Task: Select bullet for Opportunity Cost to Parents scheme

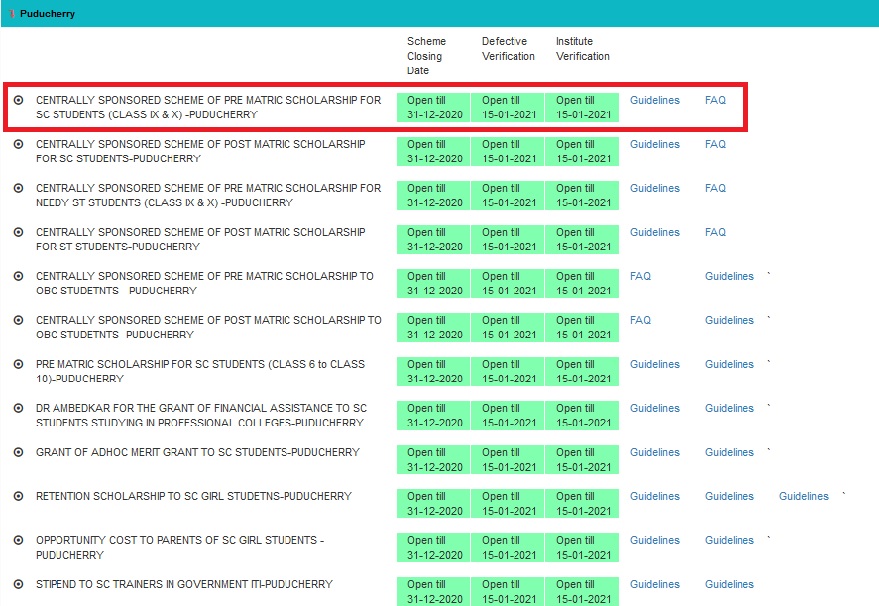Action: (x=18, y=540)
